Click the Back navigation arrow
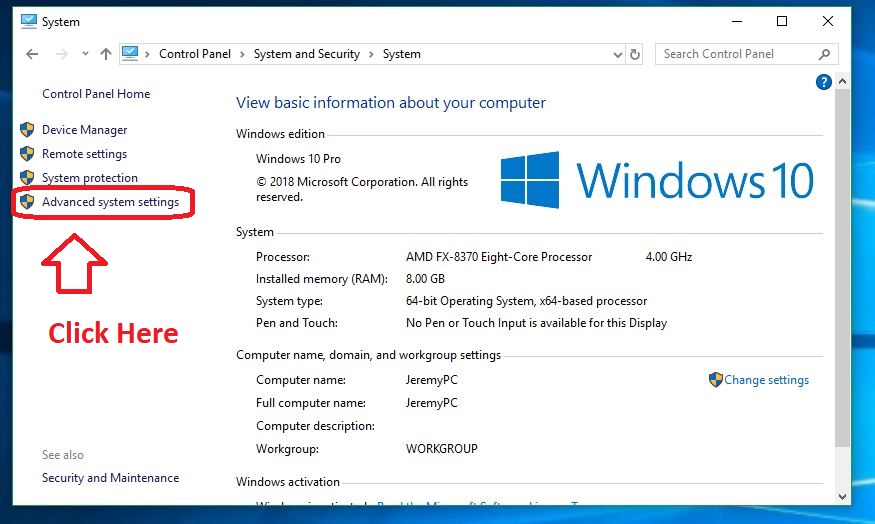Screen dimensions: 875x524 click(32, 54)
